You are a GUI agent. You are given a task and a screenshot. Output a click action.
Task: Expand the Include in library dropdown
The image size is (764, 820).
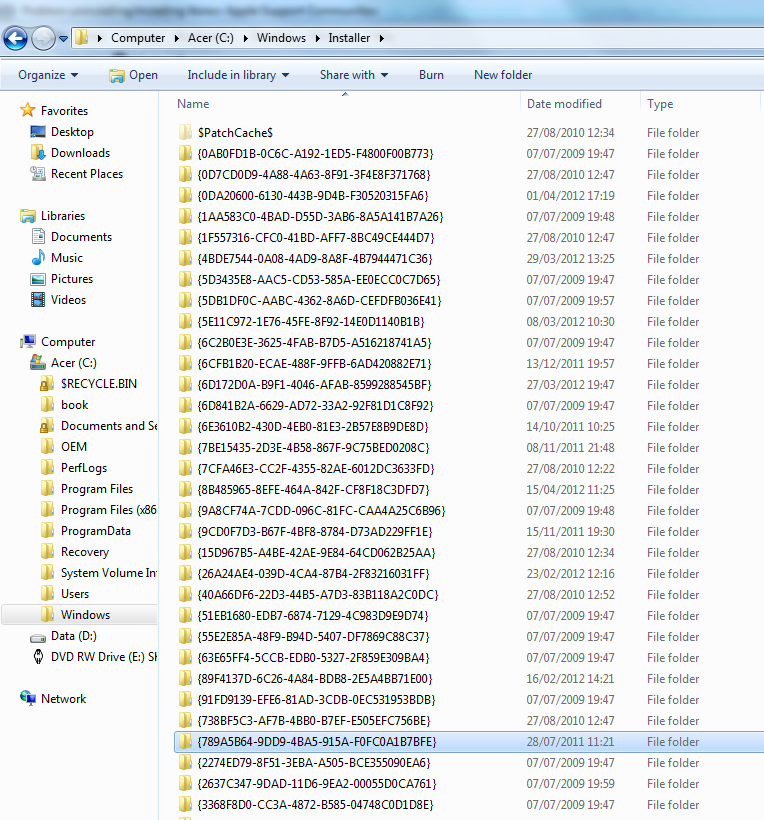coord(238,75)
